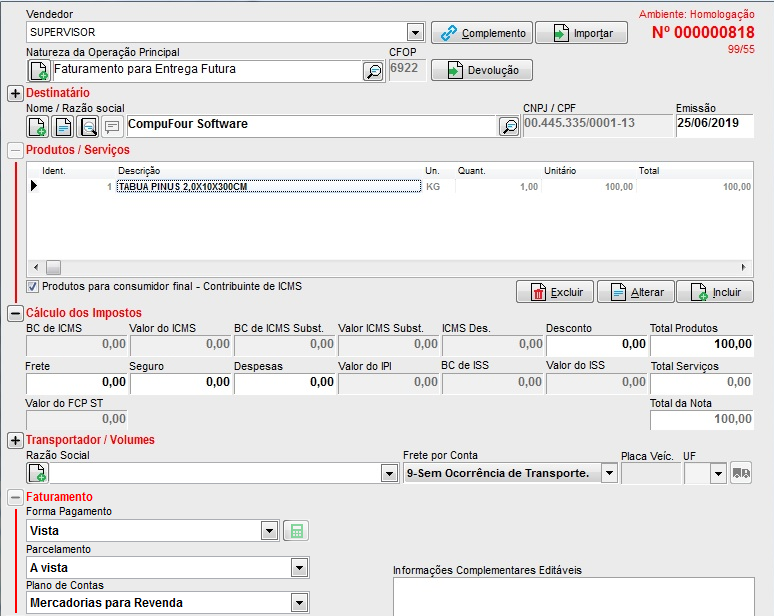Open Destinatário edit document icon
Image resolution: width=774 pixels, height=616 pixels.
(x=63, y=126)
